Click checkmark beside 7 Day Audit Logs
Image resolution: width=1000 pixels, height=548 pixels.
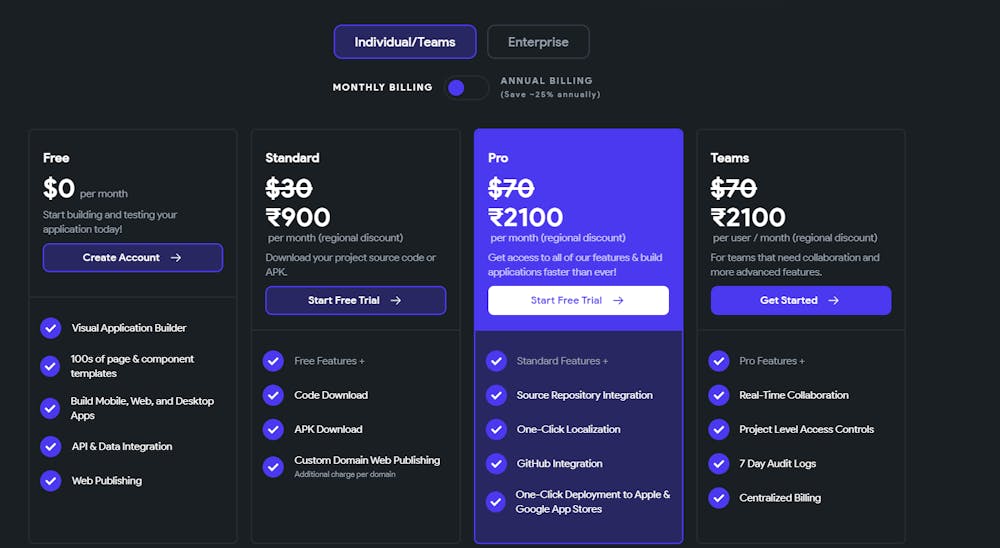click(x=718, y=464)
